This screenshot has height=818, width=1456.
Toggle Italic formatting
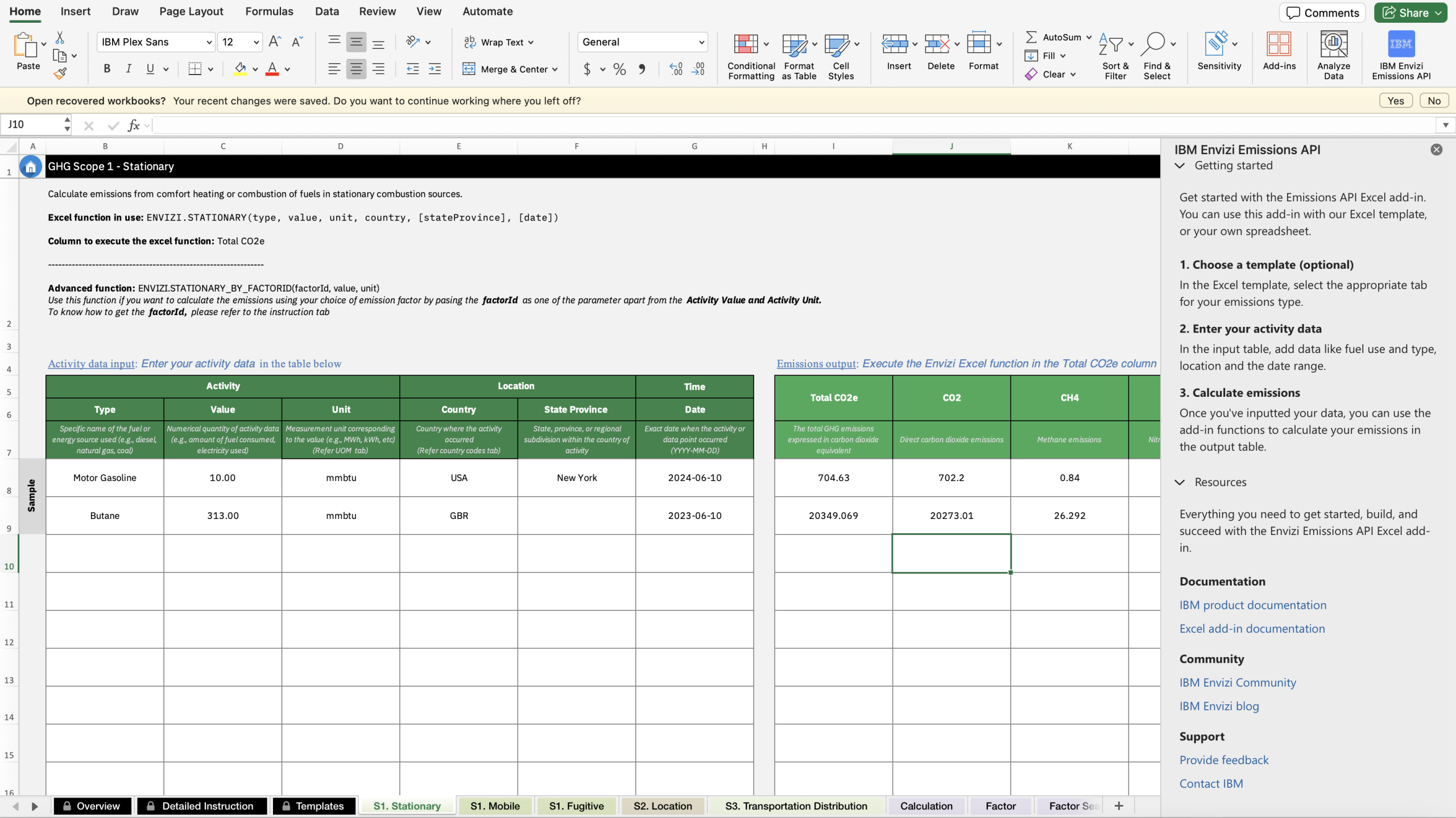point(129,69)
